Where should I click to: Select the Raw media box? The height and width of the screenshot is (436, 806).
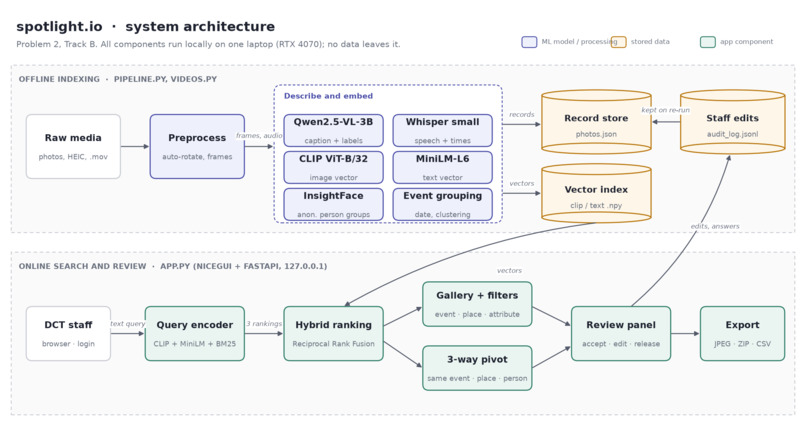point(73,147)
